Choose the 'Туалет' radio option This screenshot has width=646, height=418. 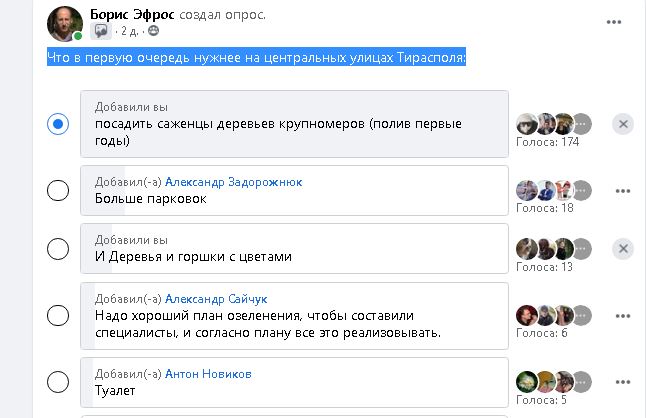pos(58,381)
